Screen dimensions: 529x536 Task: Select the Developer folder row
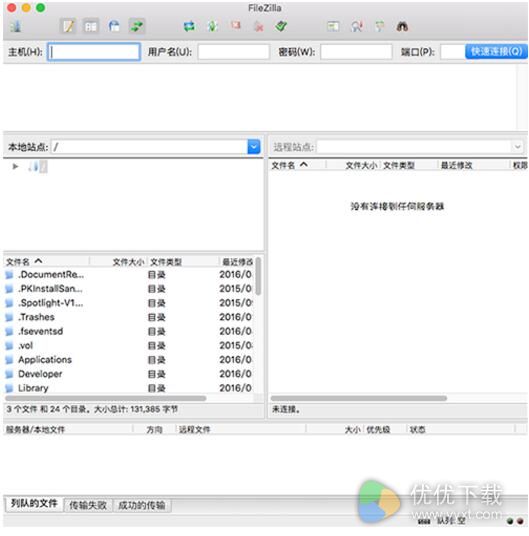coord(129,374)
